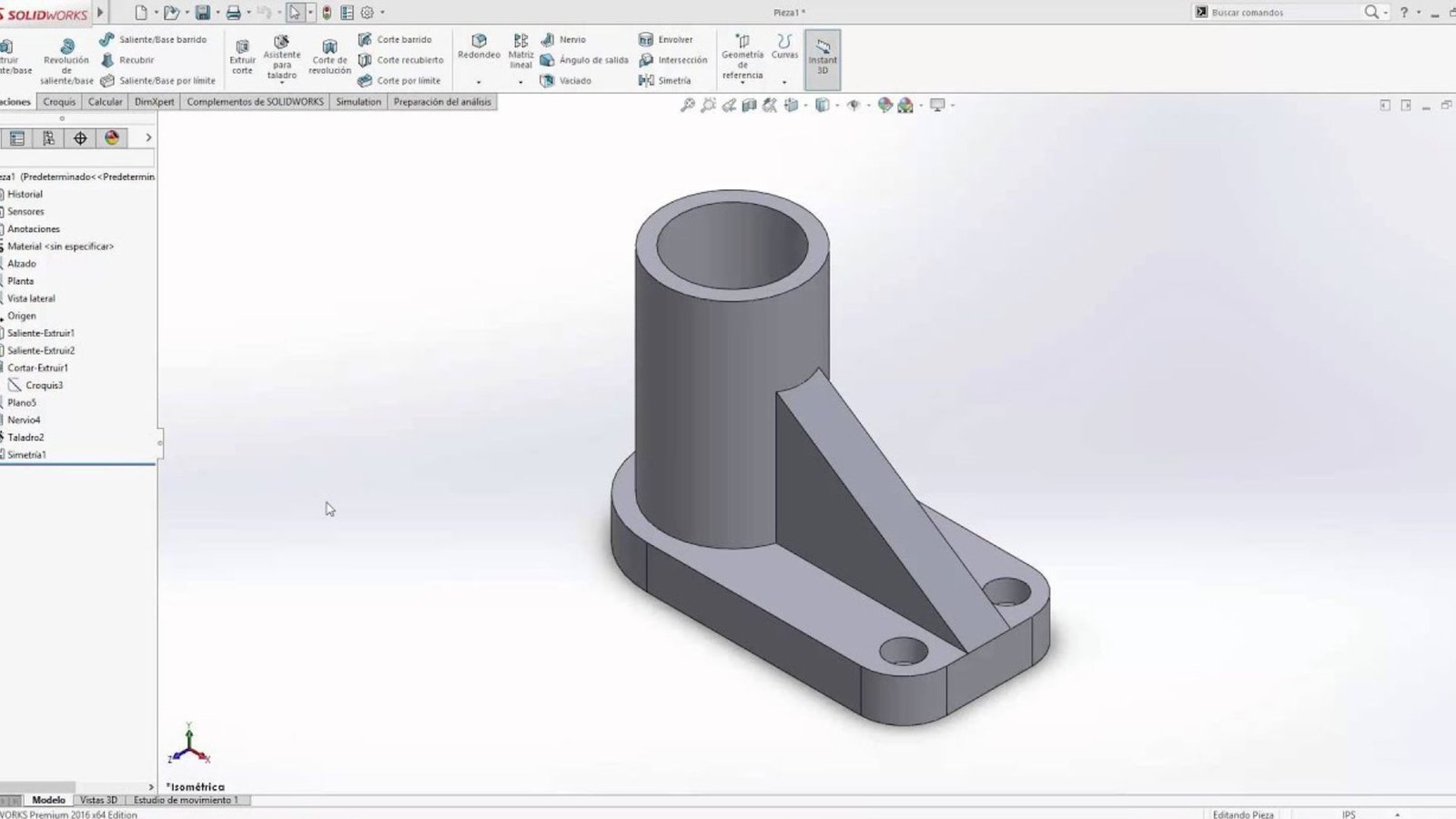Switch to Vistas 3D bottom tab
The width and height of the screenshot is (1456, 819).
pos(98,800)
